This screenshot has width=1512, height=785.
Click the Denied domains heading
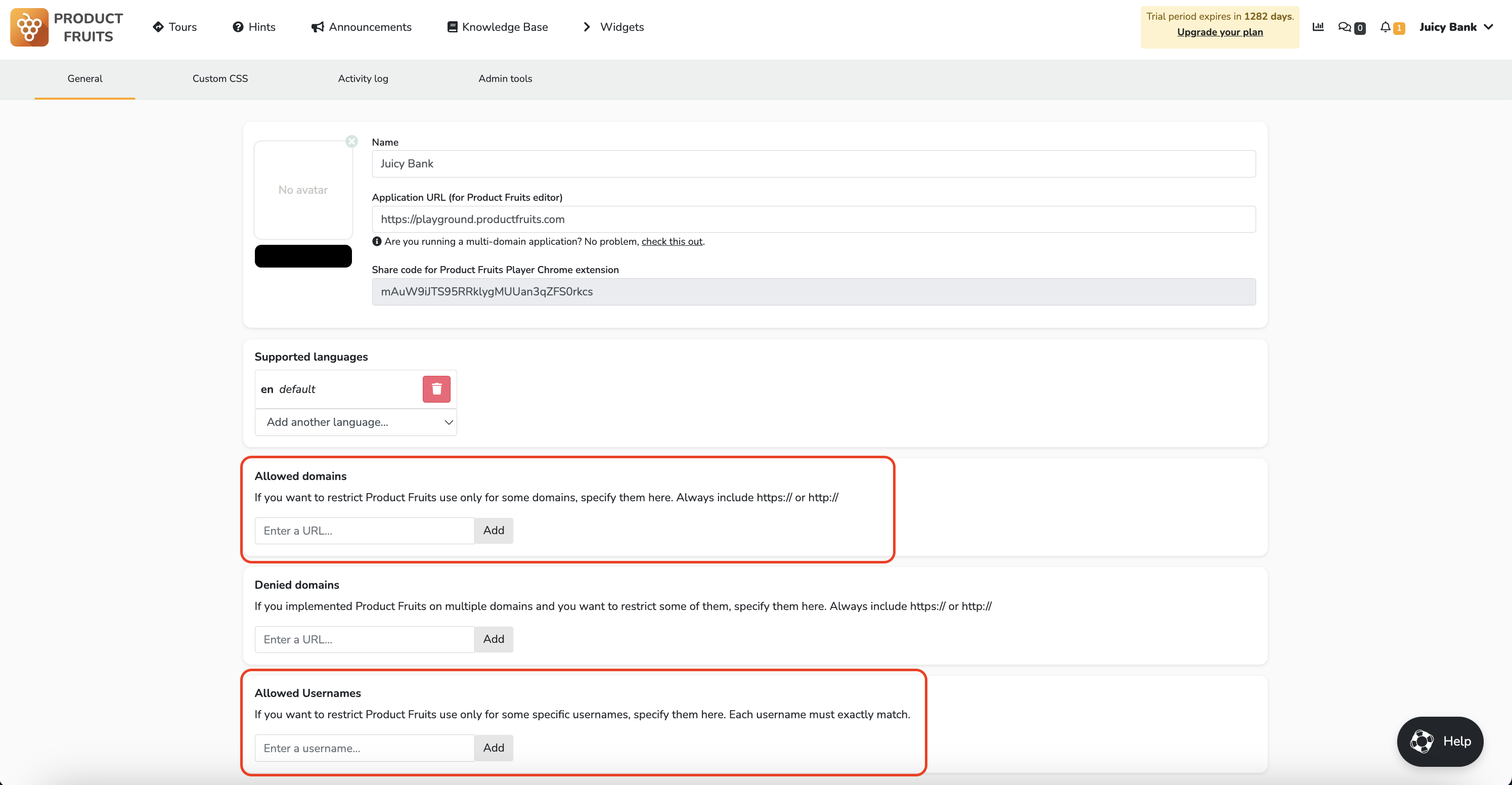tap(297, 585)
